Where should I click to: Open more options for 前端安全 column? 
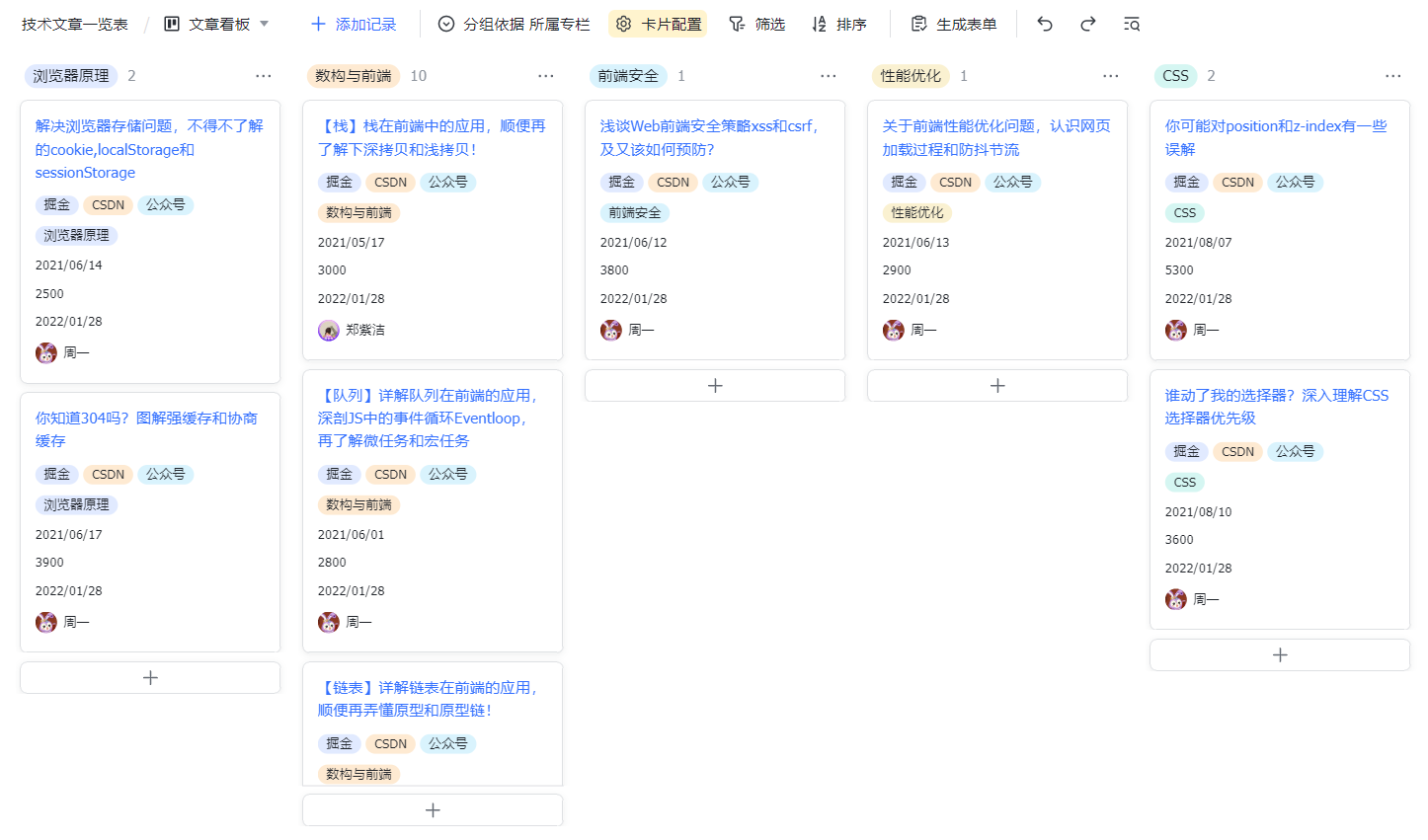829,76
